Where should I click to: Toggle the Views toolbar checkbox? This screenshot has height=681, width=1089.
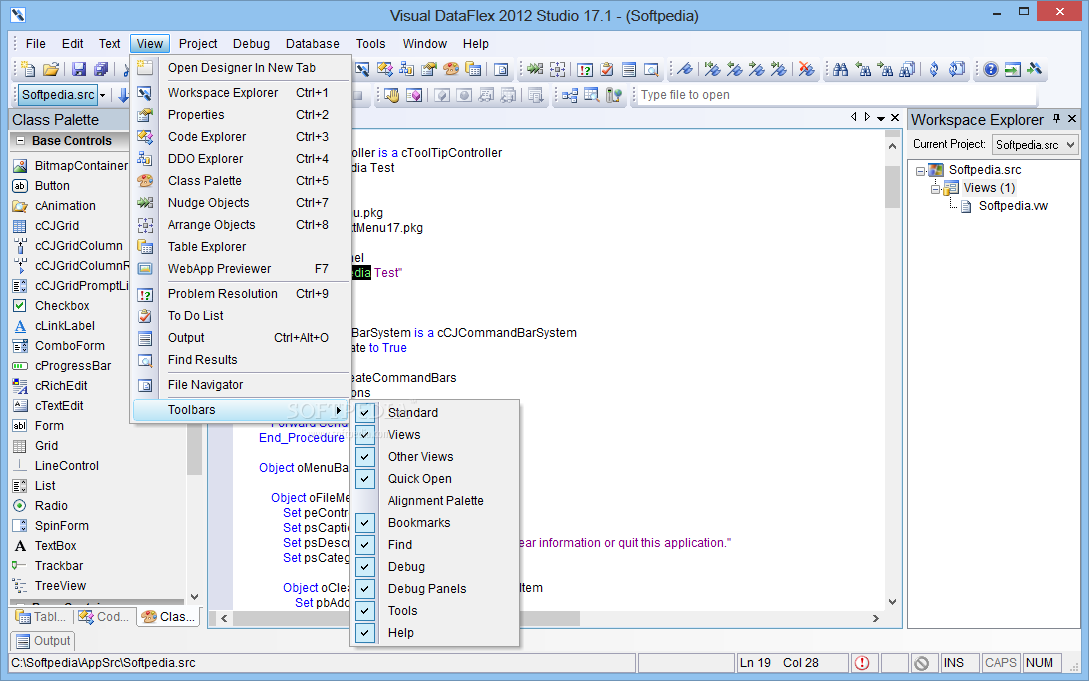pyautogui.click(x=365, y=435)
